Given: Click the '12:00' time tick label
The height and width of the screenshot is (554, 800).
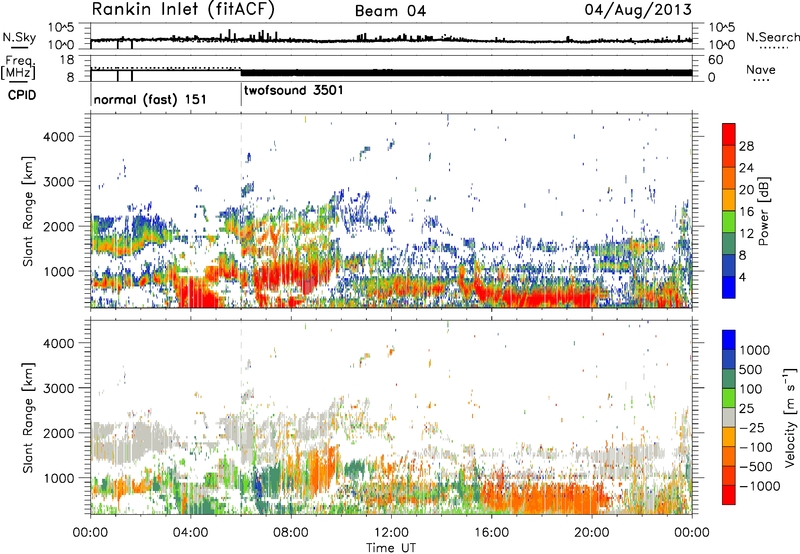Looking at the screenshot, I should click(391, 533).
